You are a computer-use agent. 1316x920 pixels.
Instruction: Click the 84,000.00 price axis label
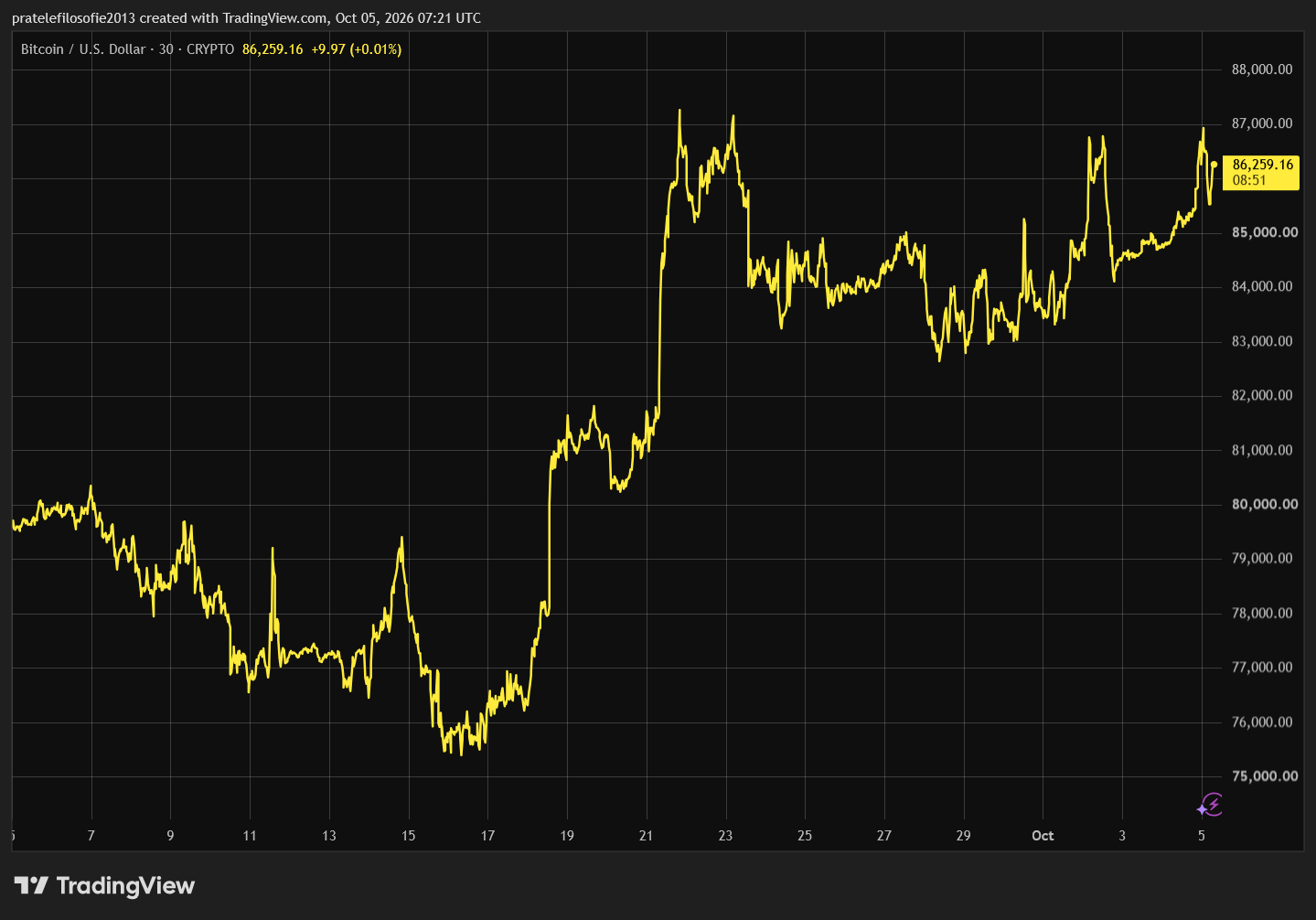pos(1262,286)
